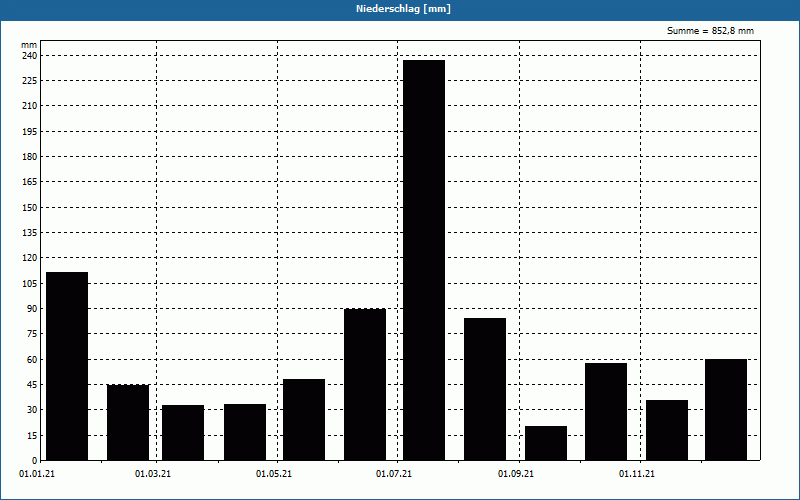Click the 165 value on the y-axis
The height and width of the screenshot is (500, 800).
30,182
